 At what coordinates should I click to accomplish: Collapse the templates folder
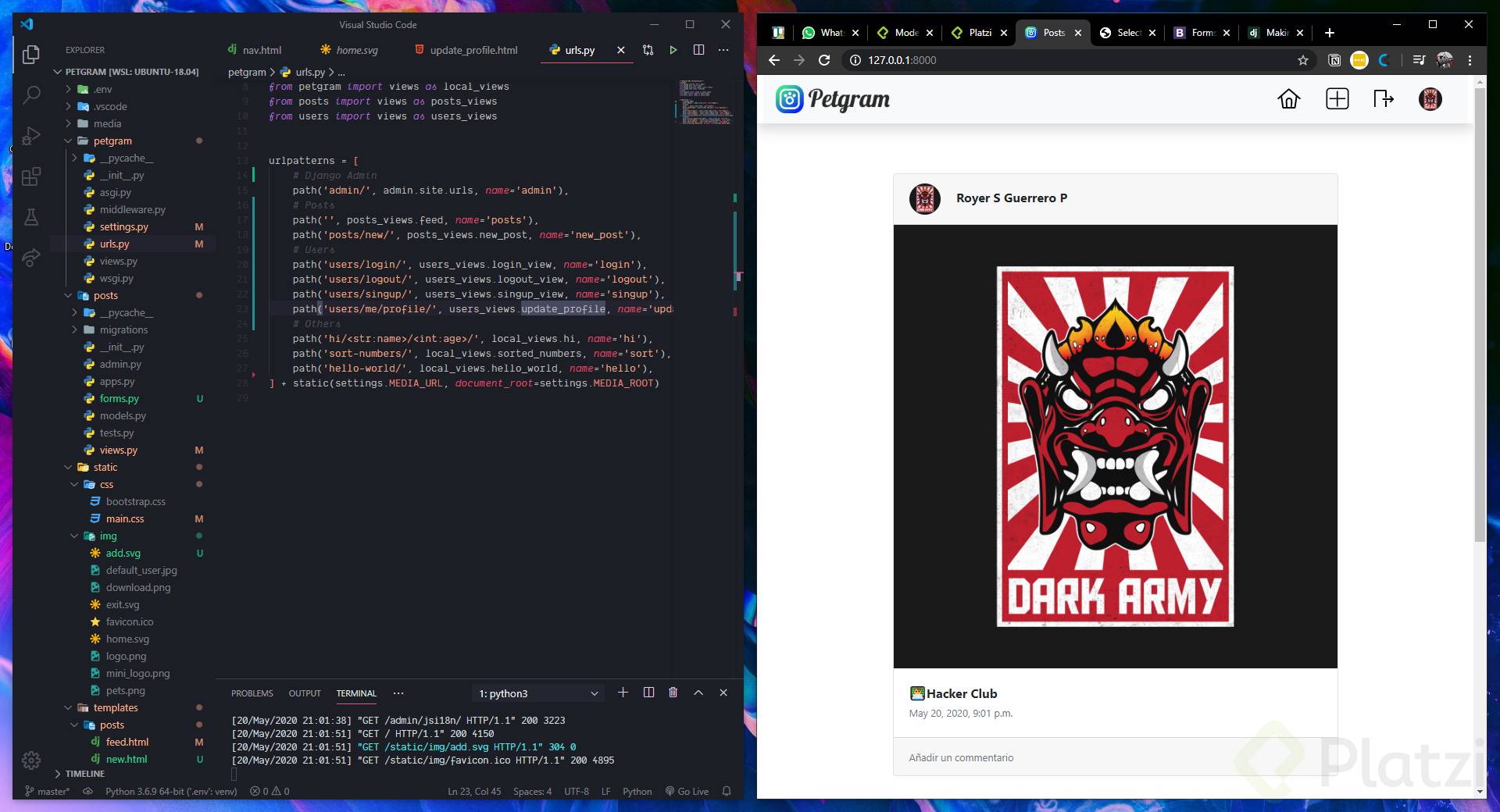click(x=116, y=707)
